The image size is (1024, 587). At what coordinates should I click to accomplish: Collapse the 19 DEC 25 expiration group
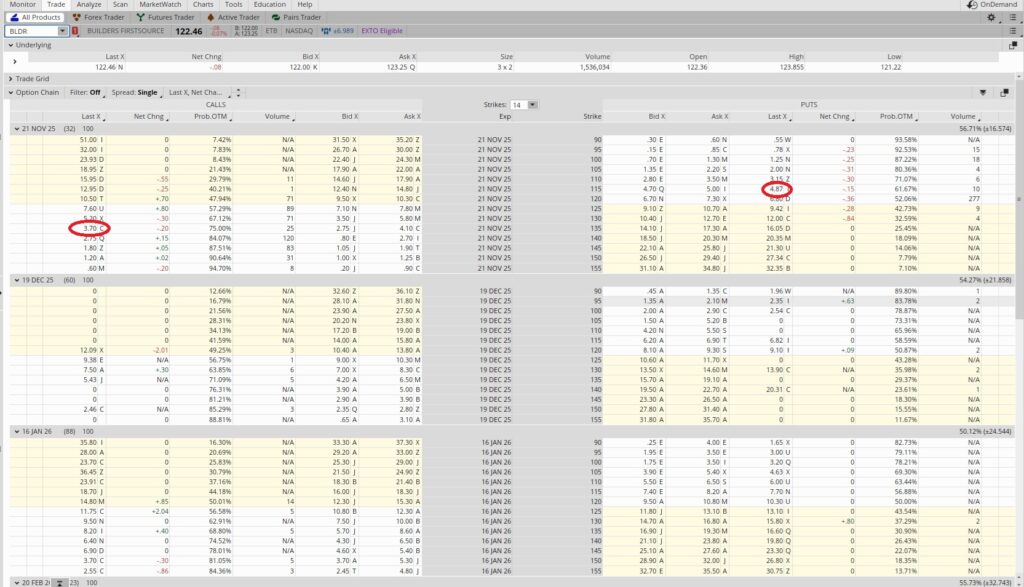(14, 279)
